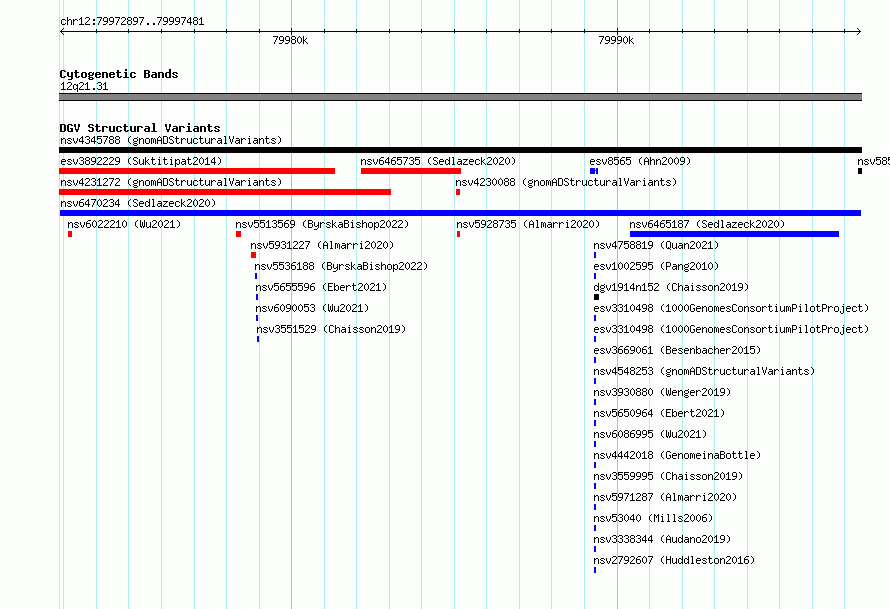Image resolution: width=890 pixels, height=609 pixels.
Task: Click the small blue mark under esv8565
Action: [x=594, y=171]
